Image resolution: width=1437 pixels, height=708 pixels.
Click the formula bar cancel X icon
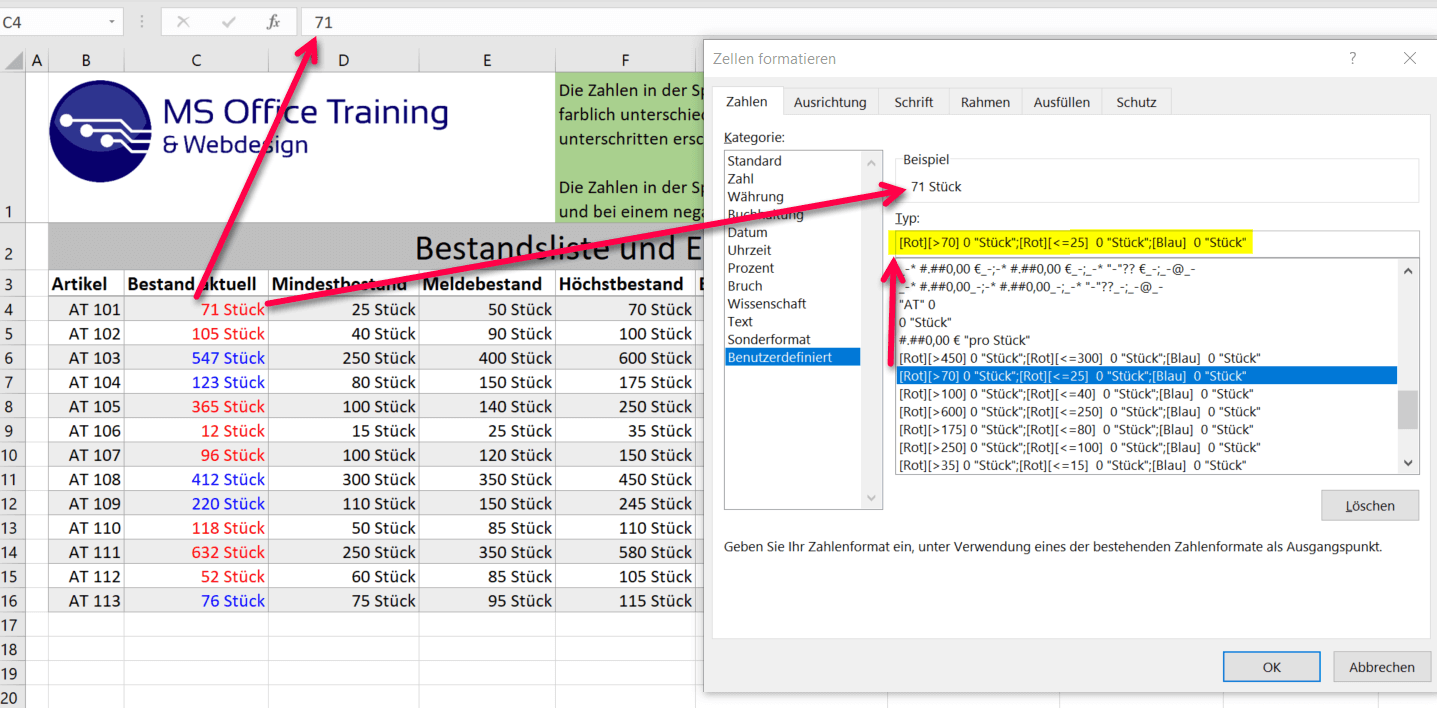click(183, 21)
